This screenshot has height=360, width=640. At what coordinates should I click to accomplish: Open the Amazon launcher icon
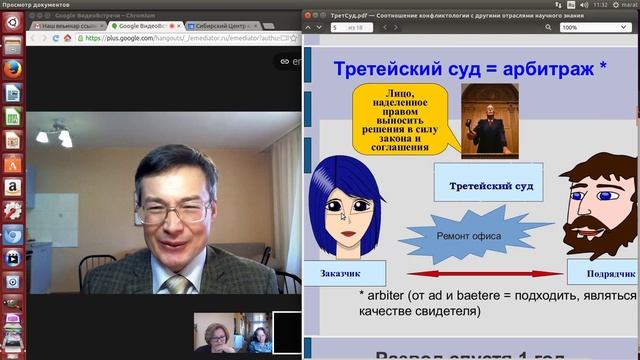tap(13, 188)
